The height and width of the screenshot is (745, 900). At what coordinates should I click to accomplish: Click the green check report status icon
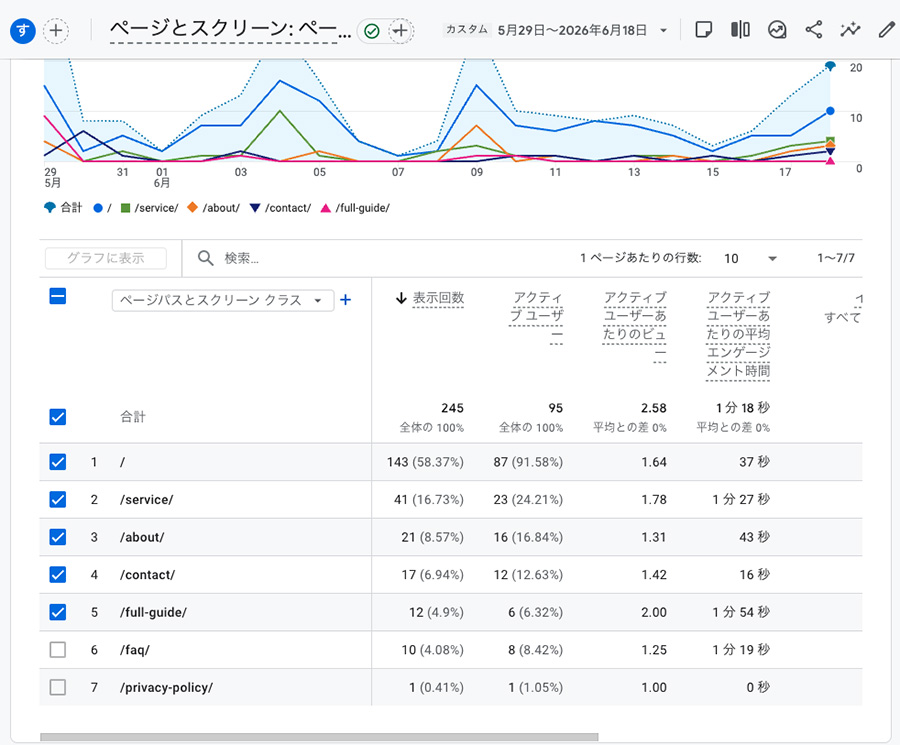[x=372, y=31]
